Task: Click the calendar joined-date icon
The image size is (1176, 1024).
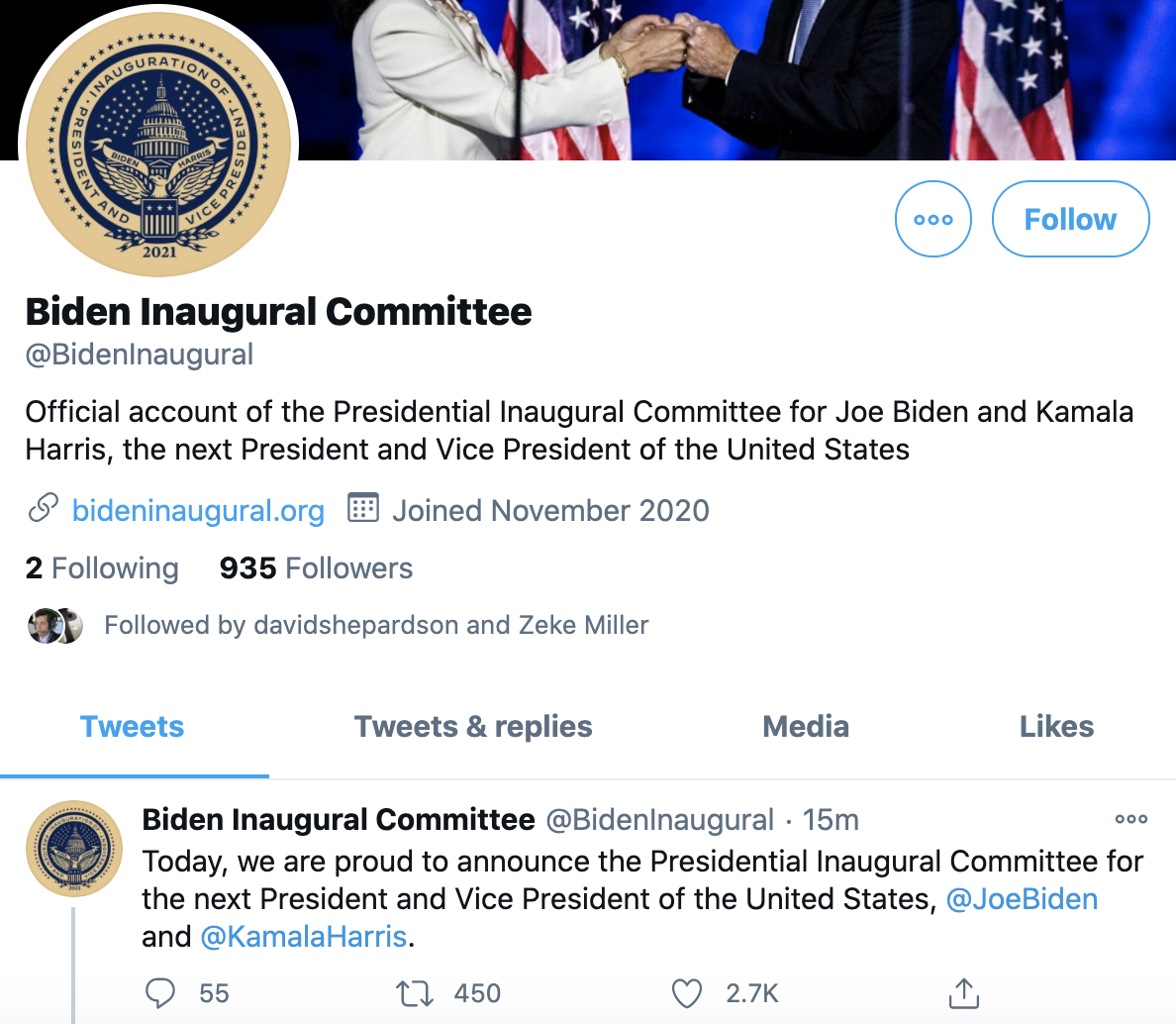Action: click(363, 509)
